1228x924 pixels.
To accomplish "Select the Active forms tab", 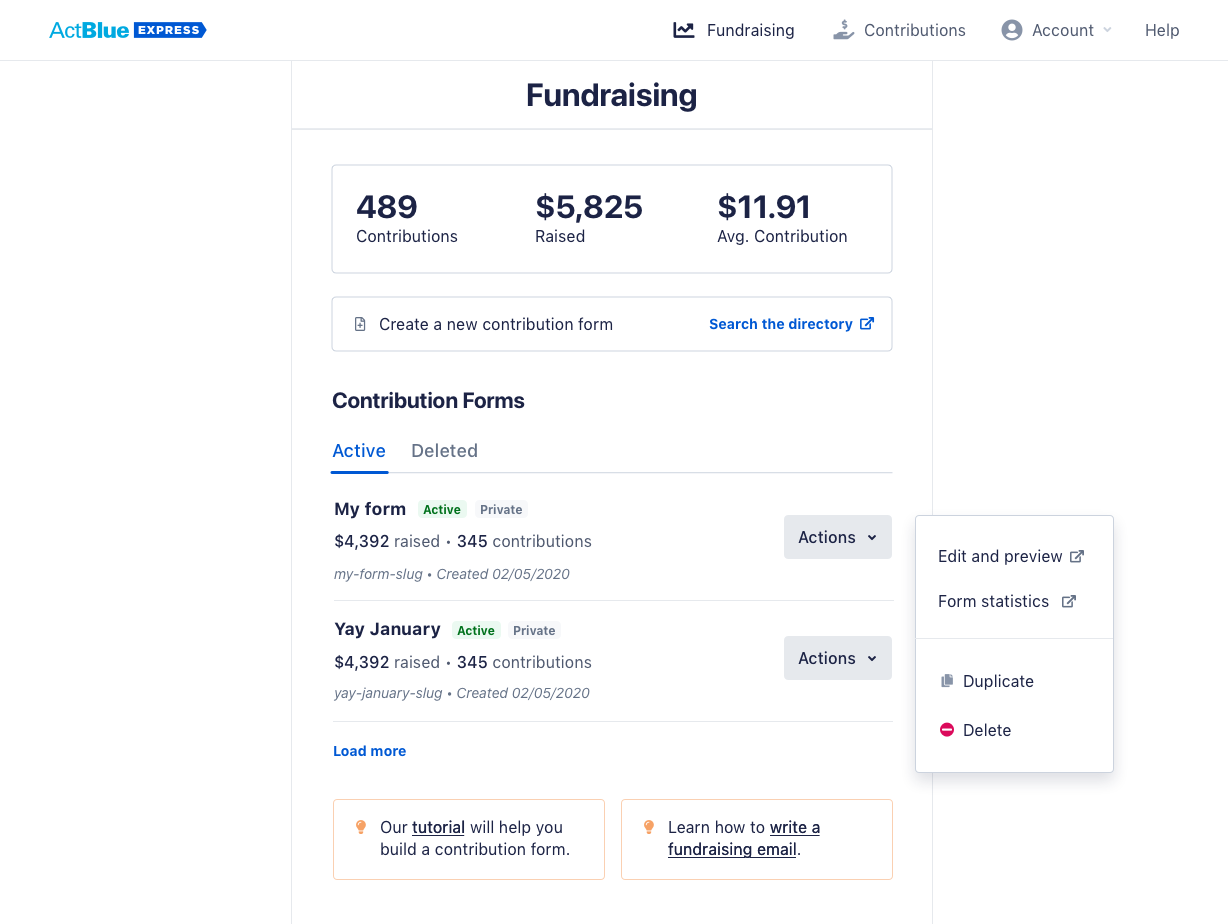I will [359, 450].
